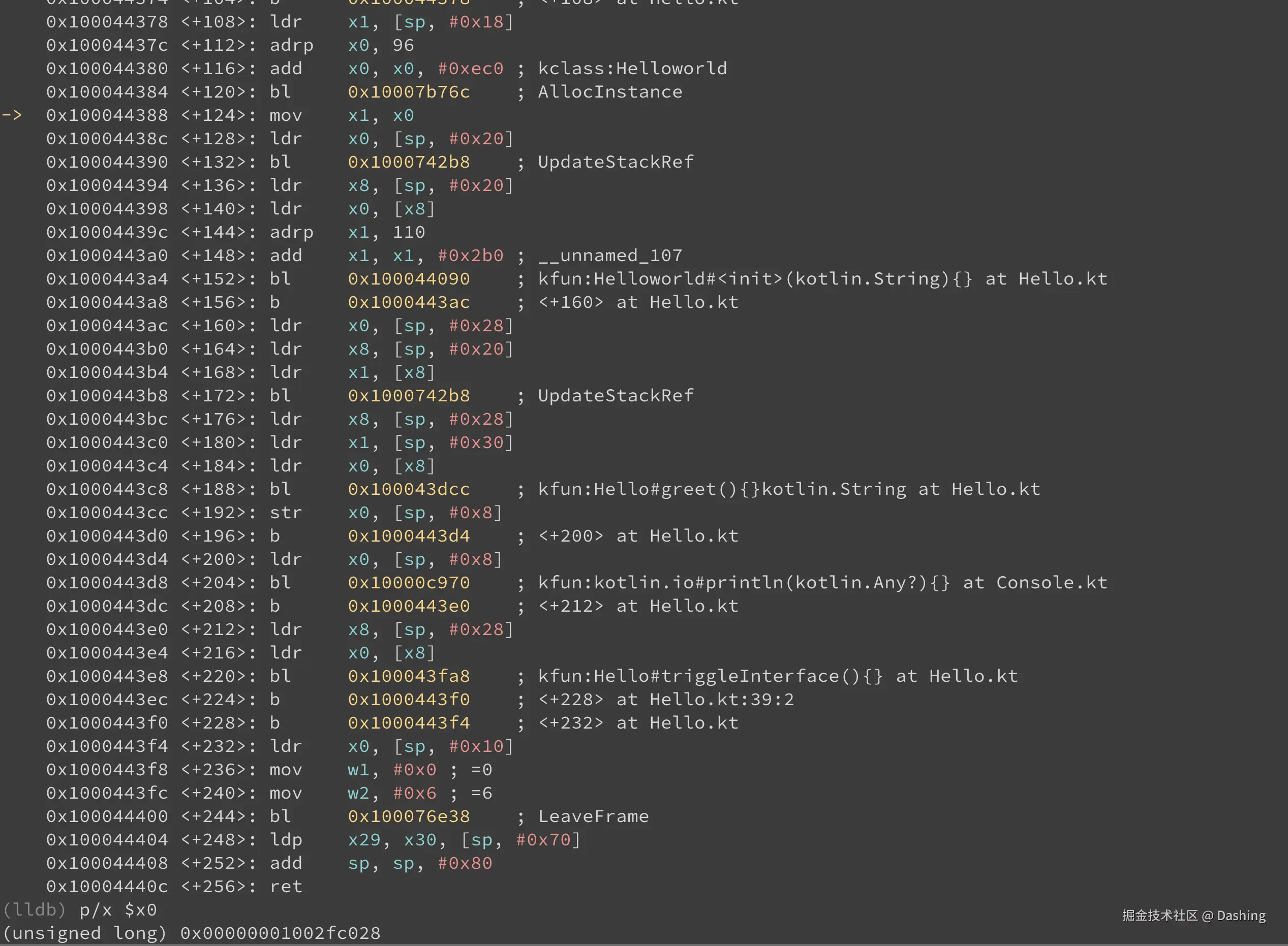Click the println Console.kt comment
Screen dimensions: 1288x946
click(822, 582)
